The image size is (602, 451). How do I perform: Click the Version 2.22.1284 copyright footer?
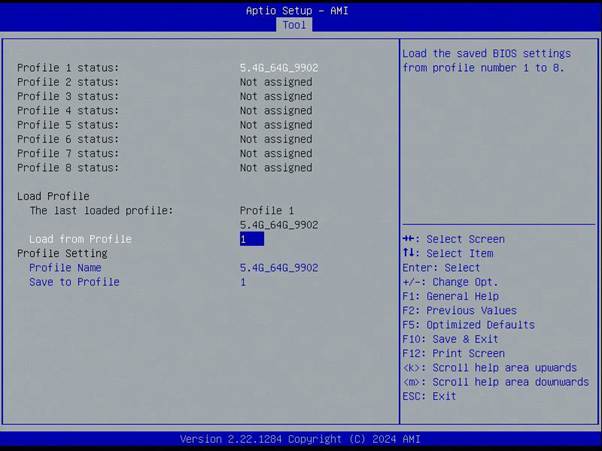[x=300, y=439]
